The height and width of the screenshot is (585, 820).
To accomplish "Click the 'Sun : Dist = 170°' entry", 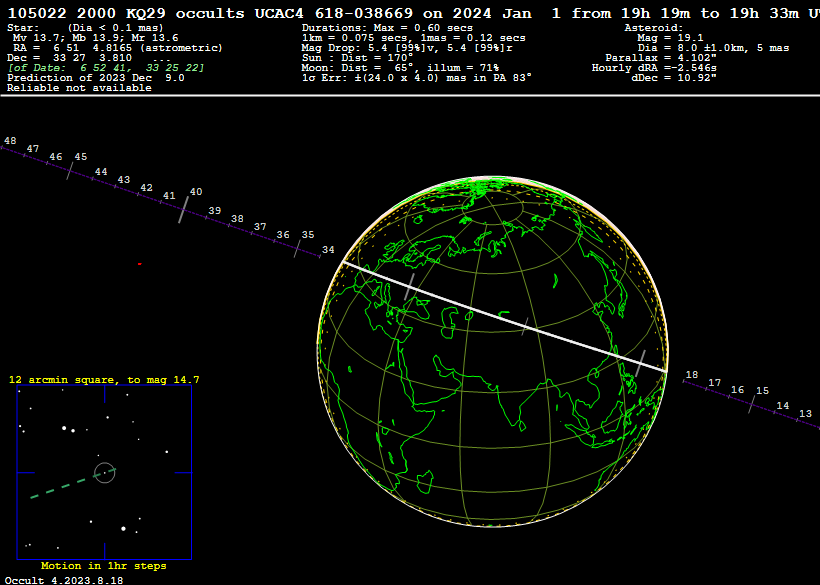I will [x=357, y=58].
